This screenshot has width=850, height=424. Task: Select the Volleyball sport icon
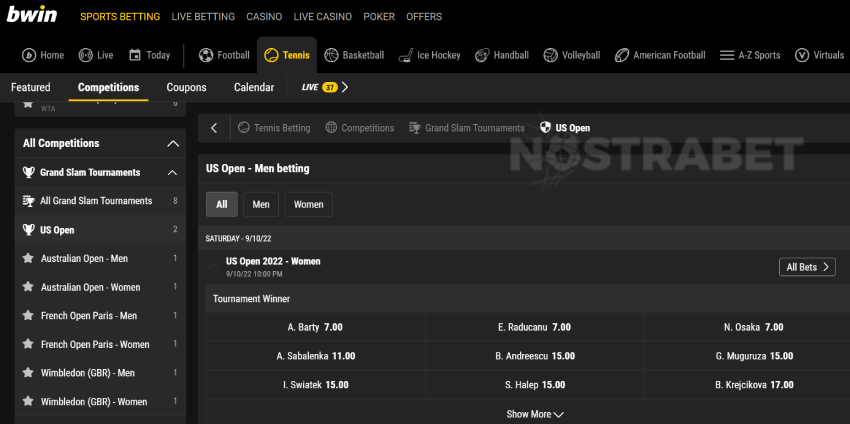(551, 55)
